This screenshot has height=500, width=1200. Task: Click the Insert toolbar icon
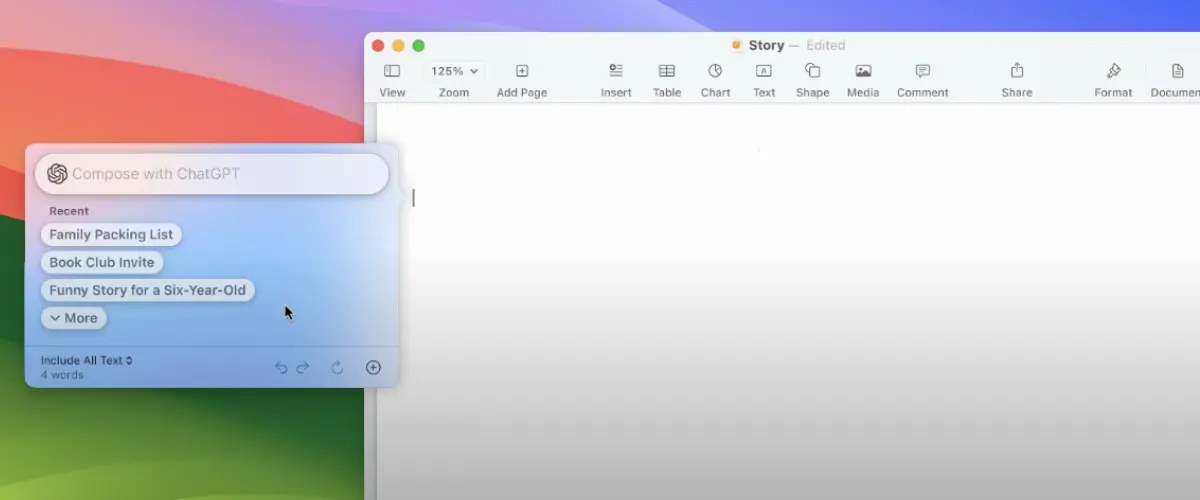pyautogui.click(x=616, y=71)
